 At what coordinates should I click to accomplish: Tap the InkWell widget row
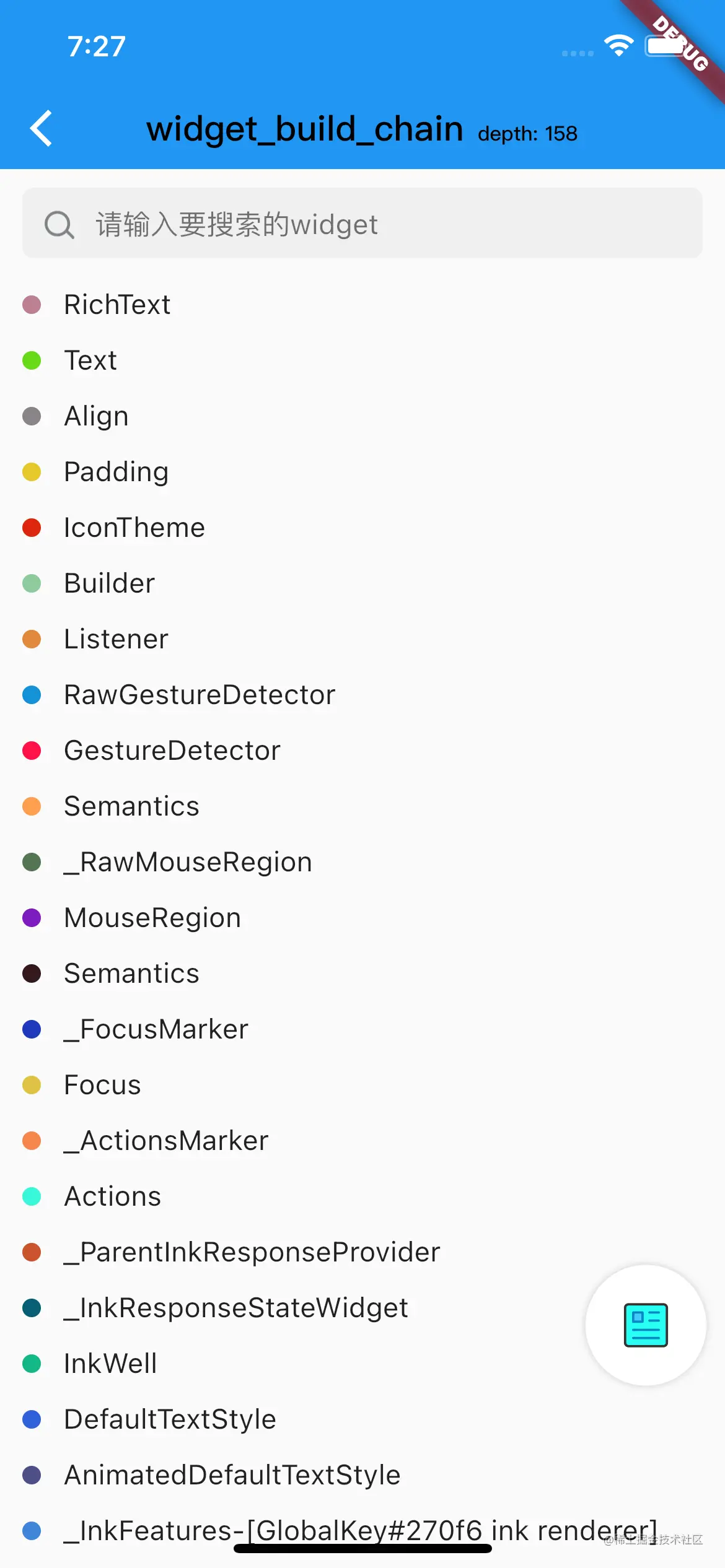click(x=110, y=1364)
